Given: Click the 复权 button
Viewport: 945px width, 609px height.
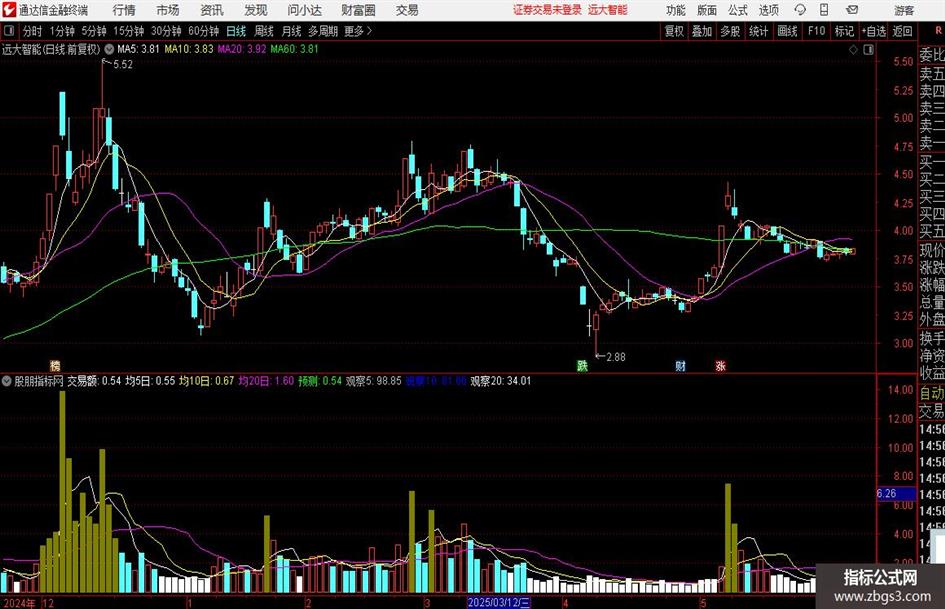Looking at the screenshot, I should 674,31.
